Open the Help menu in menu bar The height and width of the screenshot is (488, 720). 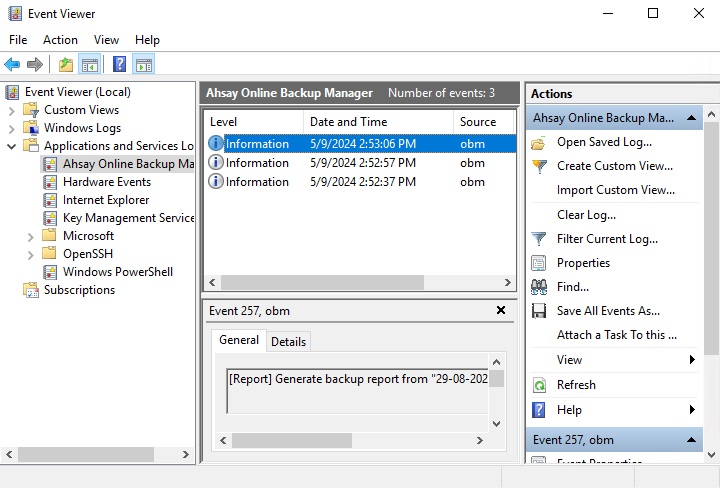[147, 40]
